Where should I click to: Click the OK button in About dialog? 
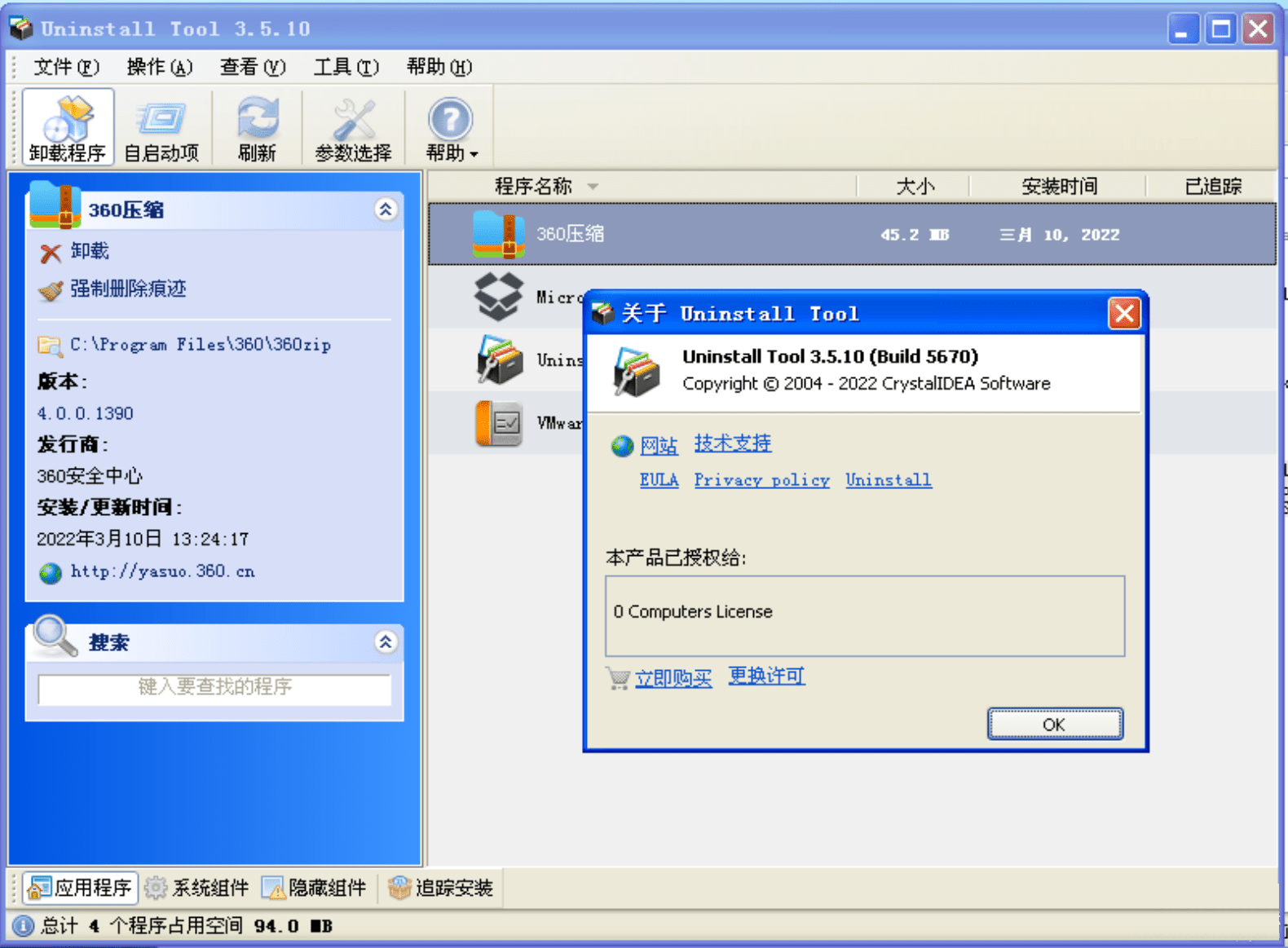1055,724
